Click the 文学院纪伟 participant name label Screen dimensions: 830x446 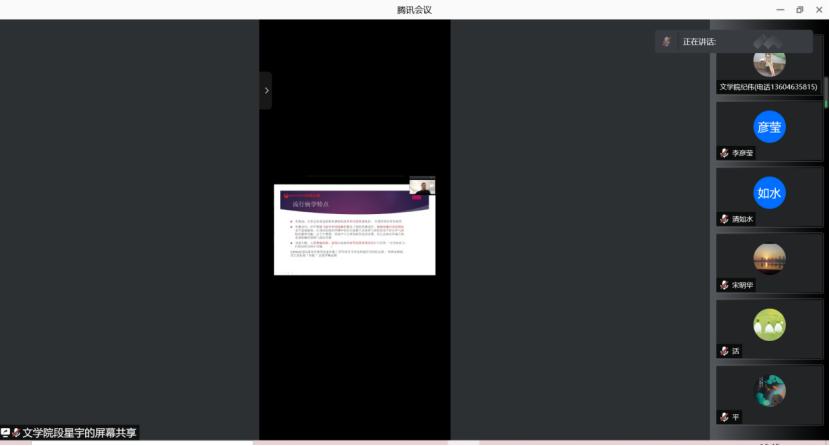point(768,87)
